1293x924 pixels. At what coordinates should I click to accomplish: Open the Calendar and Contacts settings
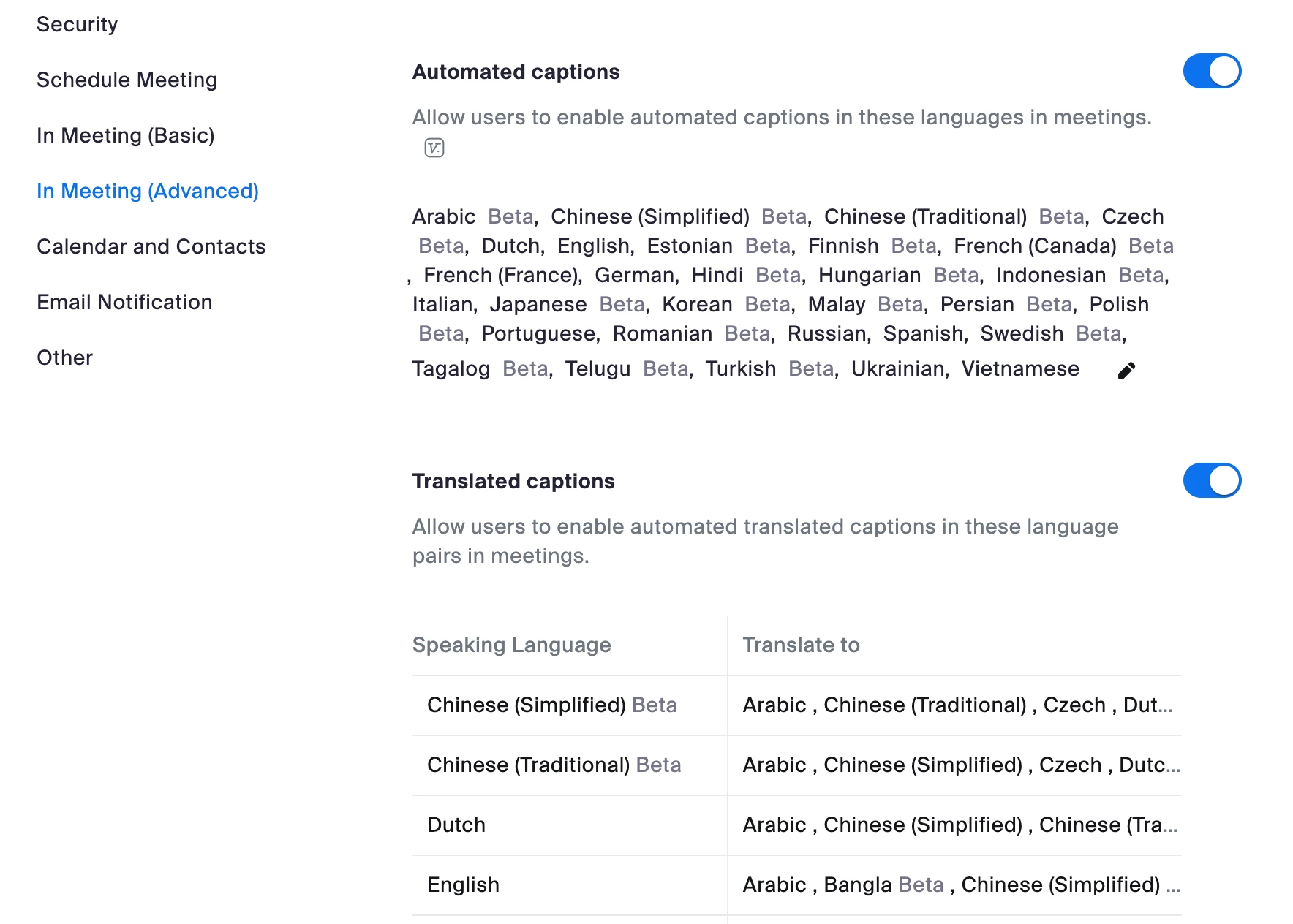point(151,246)
